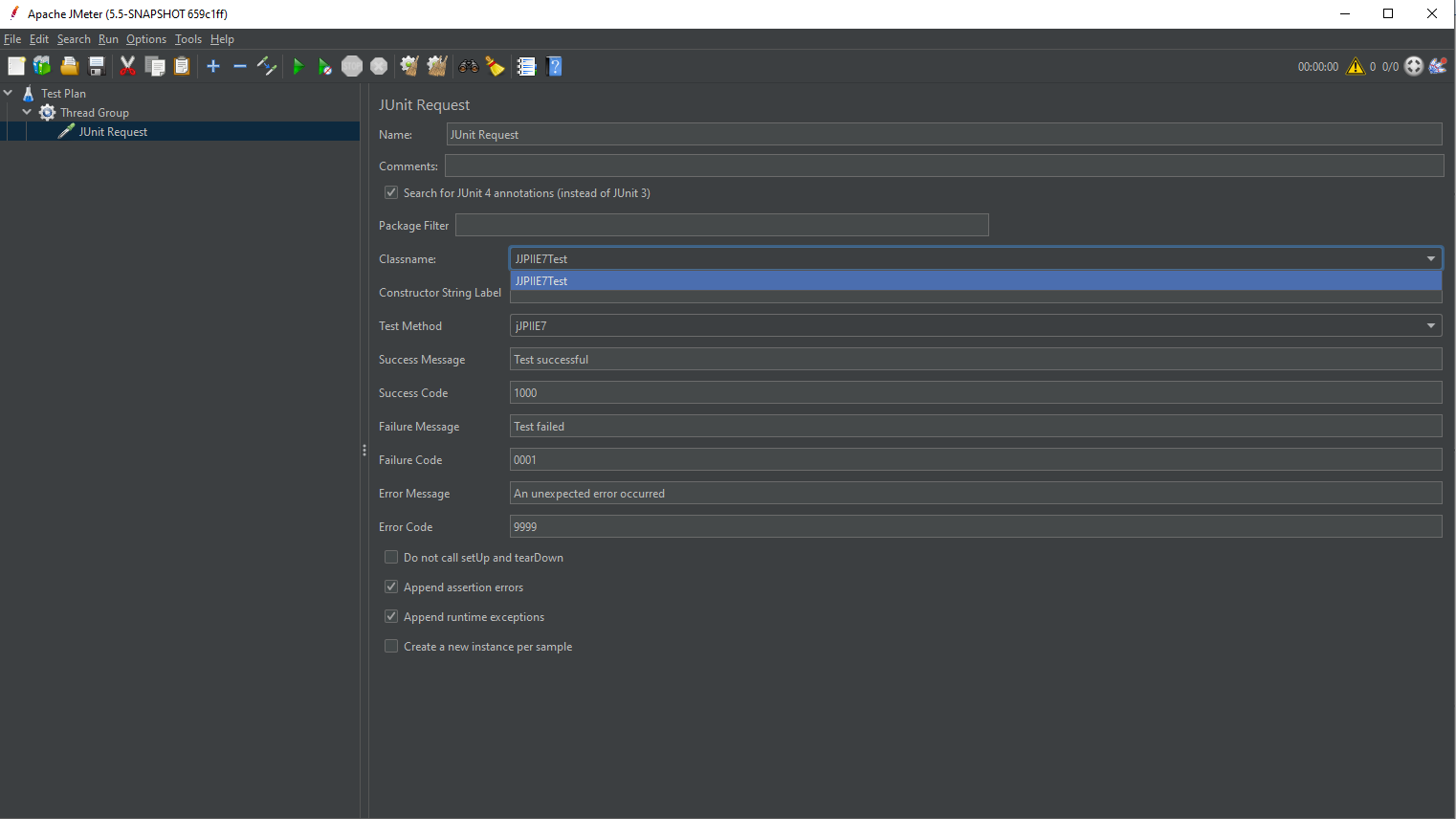Uncheck Append runtime exceptions
The width and height of the screenshot is (1456, 819).
coord(391,616)
